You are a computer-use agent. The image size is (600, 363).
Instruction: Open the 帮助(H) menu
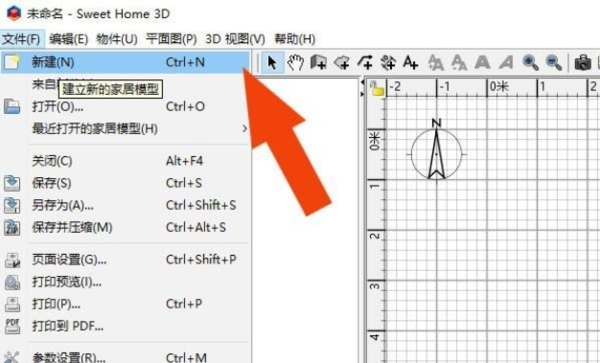pos(295,39)
